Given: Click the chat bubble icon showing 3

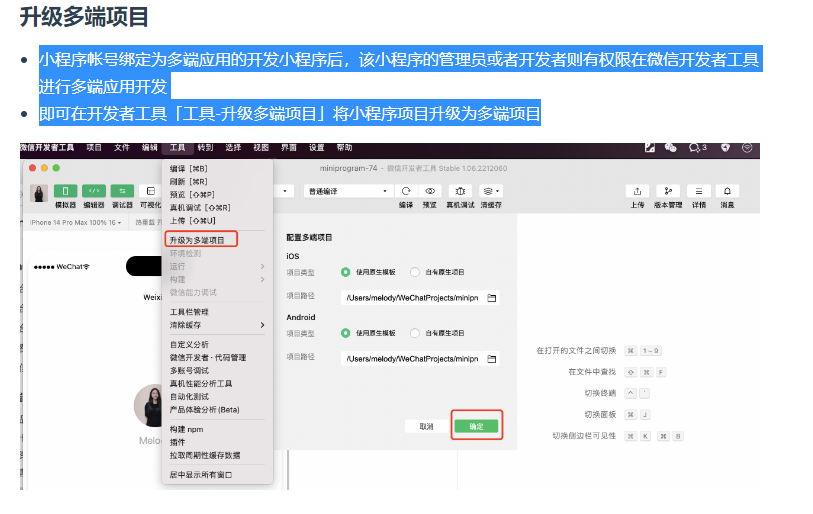Looking at the screenshot, I should tap(698, 148).
